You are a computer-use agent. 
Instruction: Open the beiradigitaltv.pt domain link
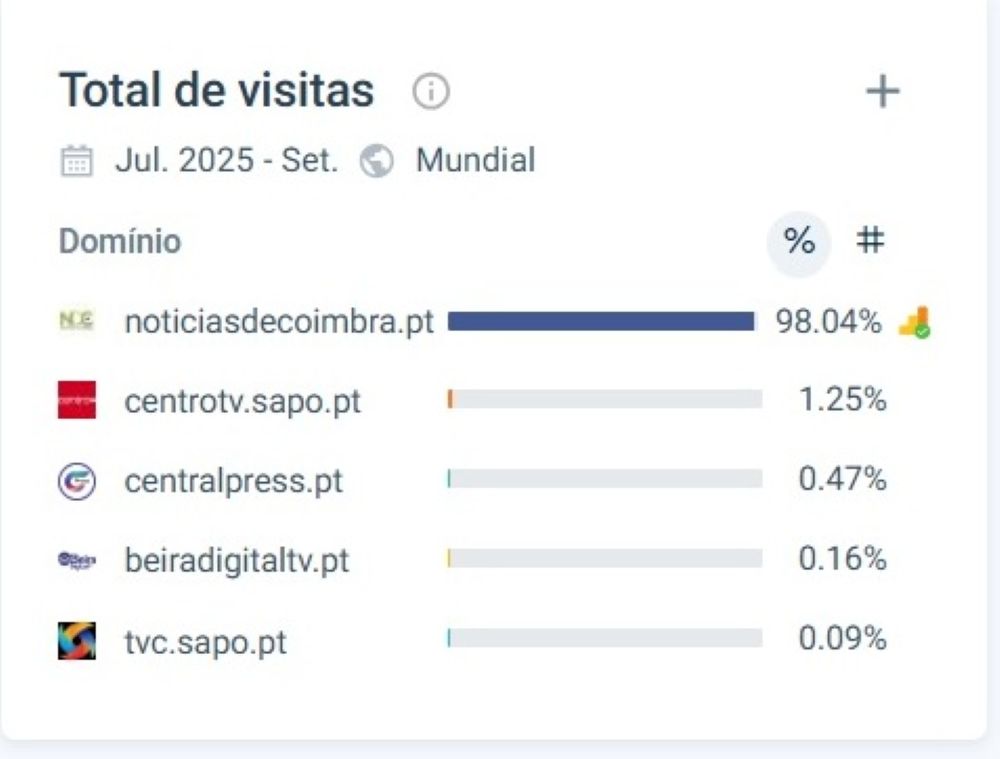pos(237,561)
